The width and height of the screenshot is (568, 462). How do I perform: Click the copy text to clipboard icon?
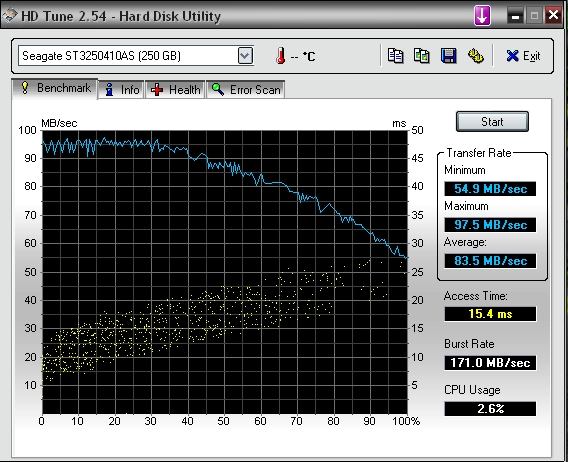point(395,56)
